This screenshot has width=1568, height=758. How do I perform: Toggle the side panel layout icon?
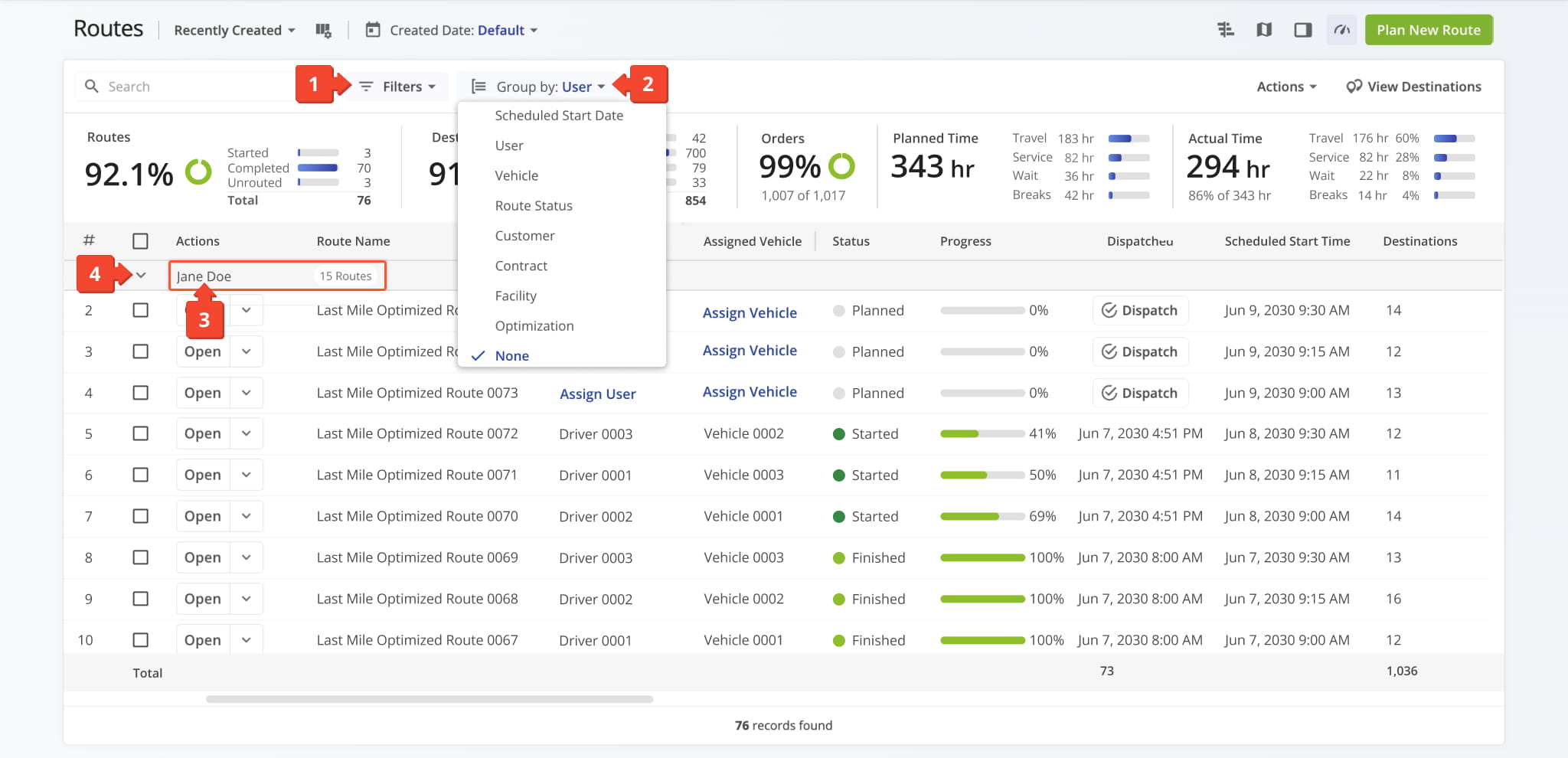1303,30
